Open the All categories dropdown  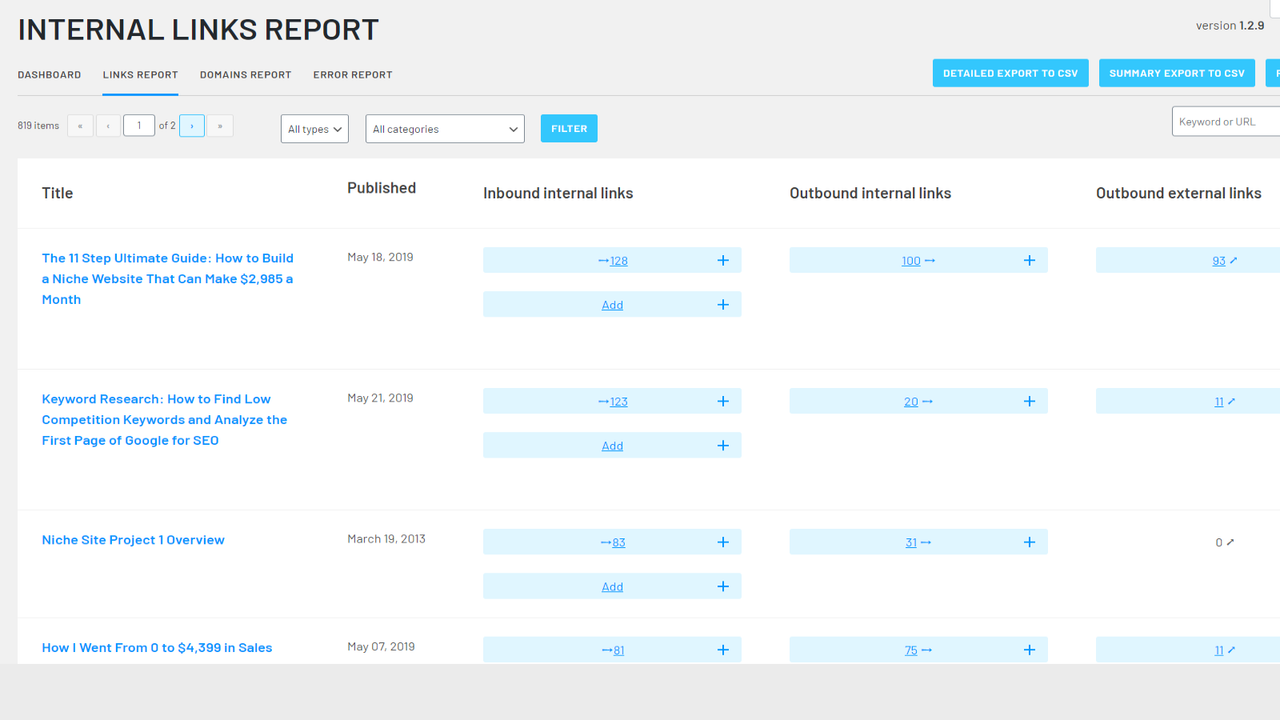pos(444,129)
